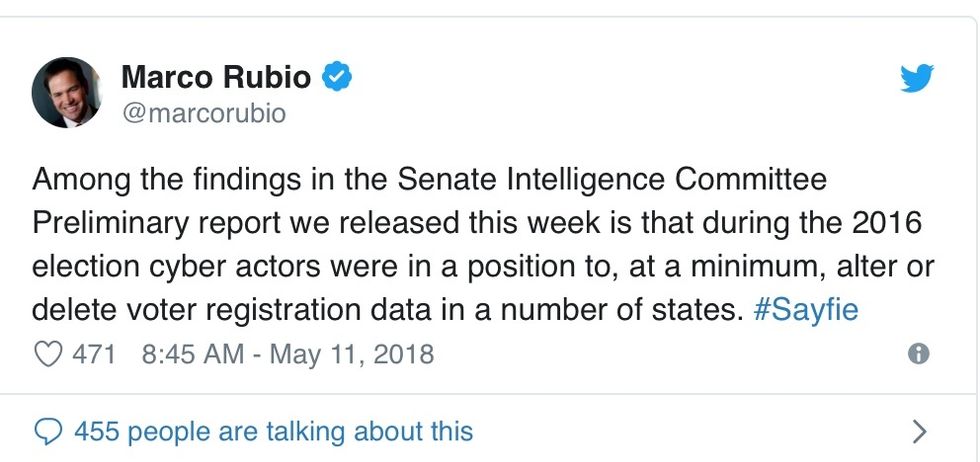Screen dimensions: 980x462
Task: Open "people are talking about this" link
Action: [x=300, y=432]
